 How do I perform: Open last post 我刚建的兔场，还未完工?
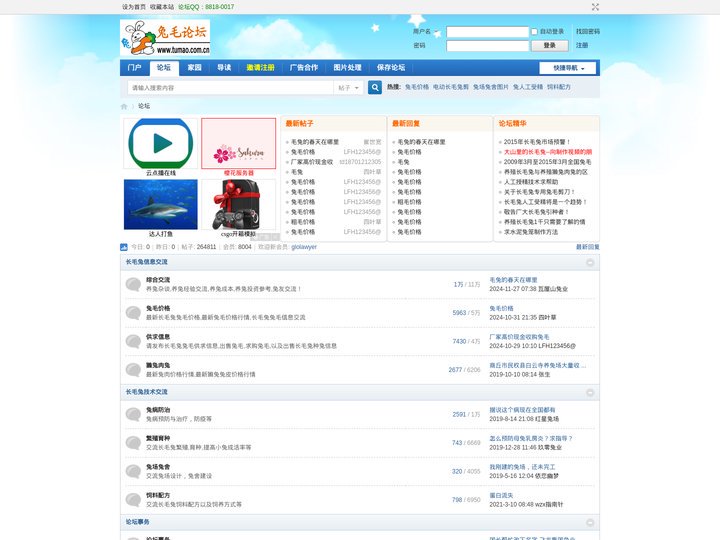[522, 467]
